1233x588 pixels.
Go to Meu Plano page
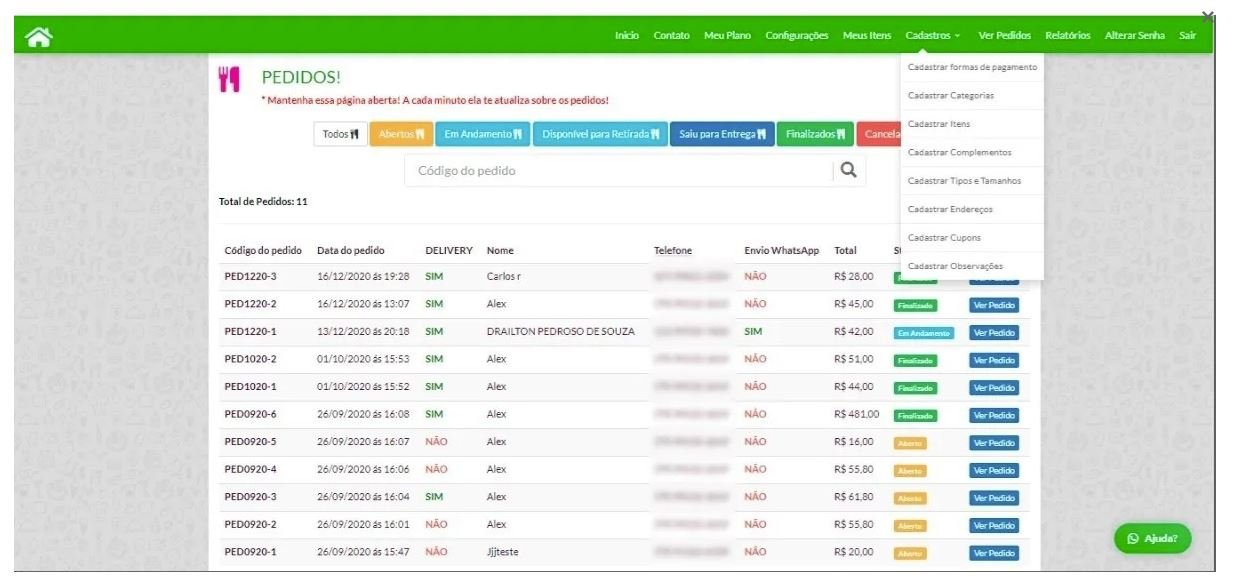point(727,36)
